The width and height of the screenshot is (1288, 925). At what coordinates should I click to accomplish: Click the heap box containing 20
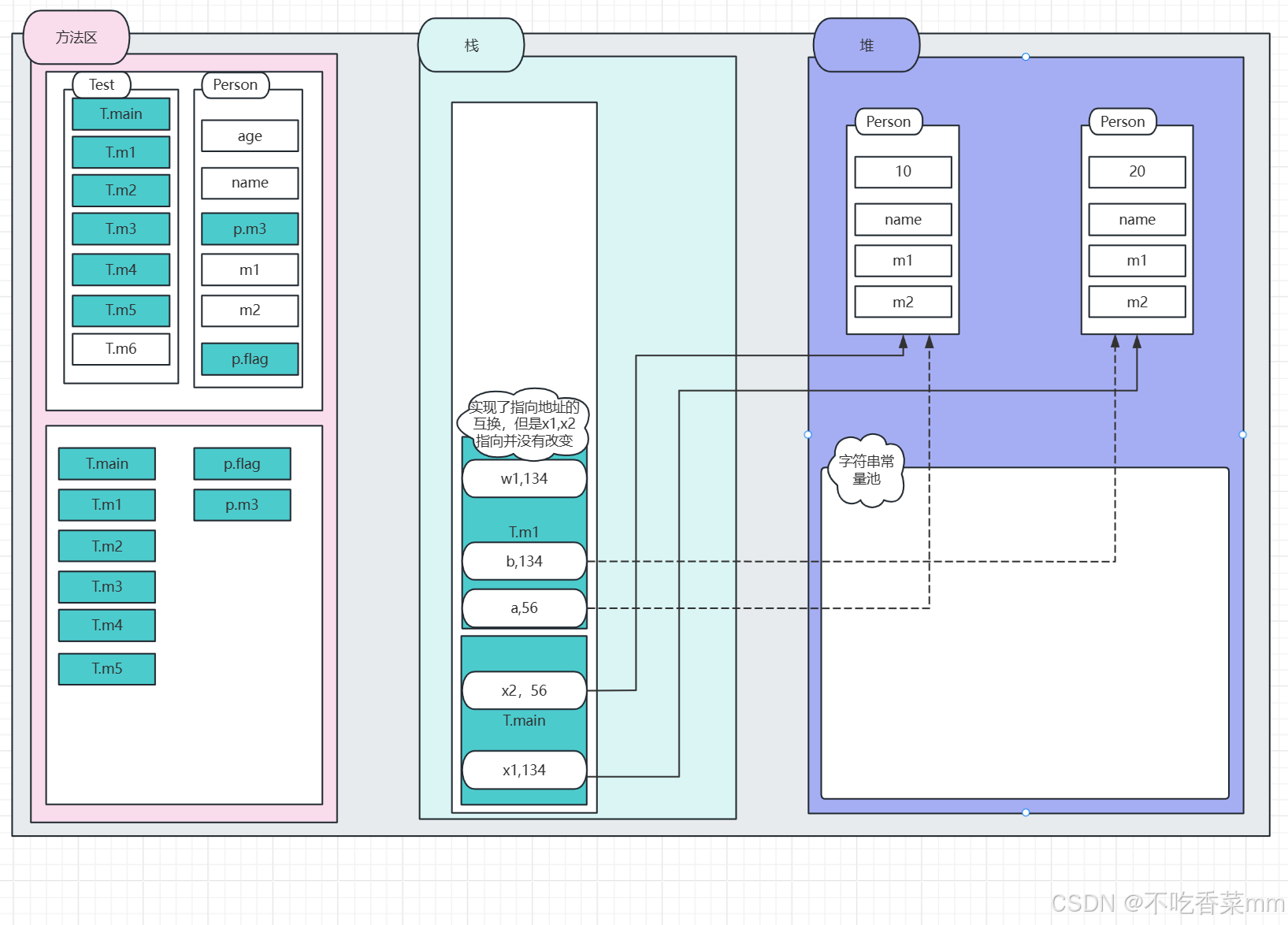point(1138,172)
